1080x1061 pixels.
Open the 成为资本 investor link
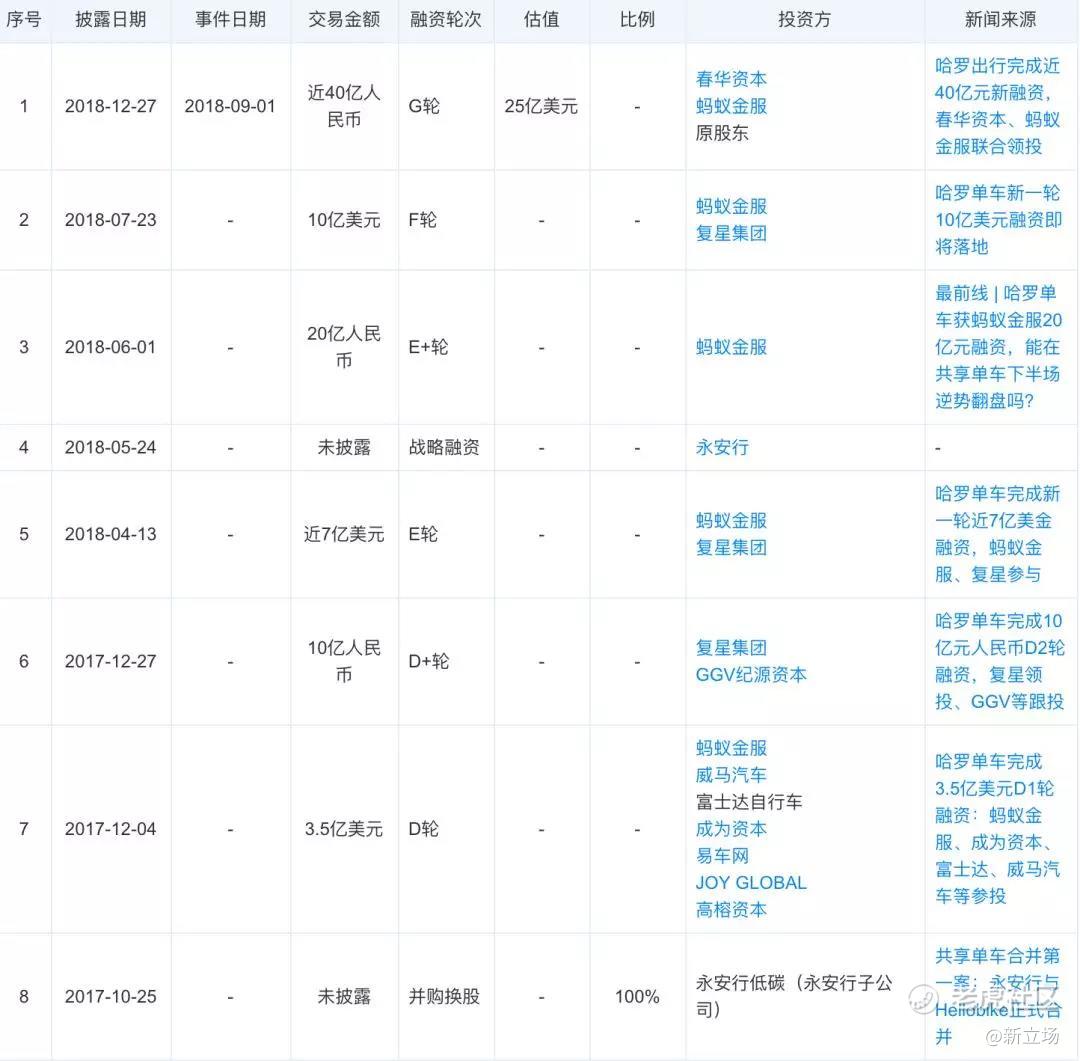(x=731, y=829)
